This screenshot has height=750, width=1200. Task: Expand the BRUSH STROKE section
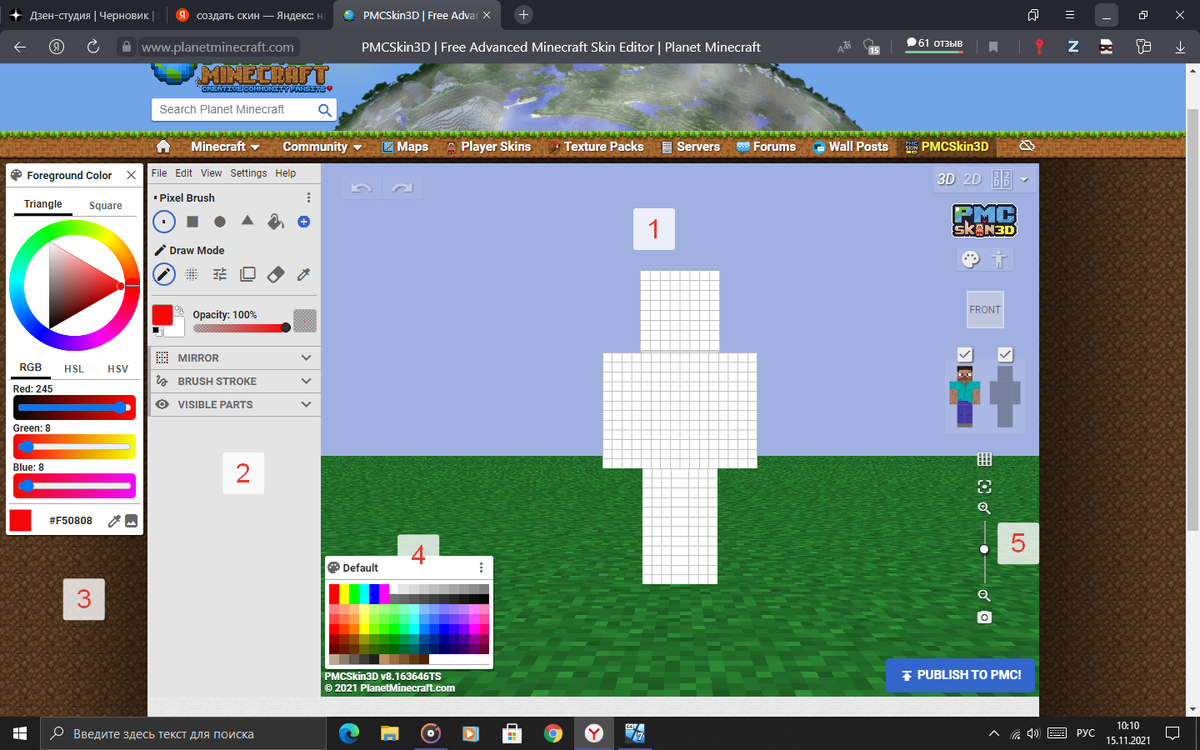coord(235,381)
